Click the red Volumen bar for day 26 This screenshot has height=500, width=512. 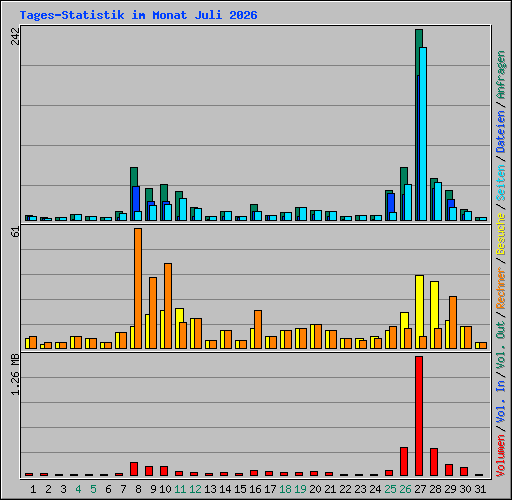pyautogui.click(x=404, y=461)
